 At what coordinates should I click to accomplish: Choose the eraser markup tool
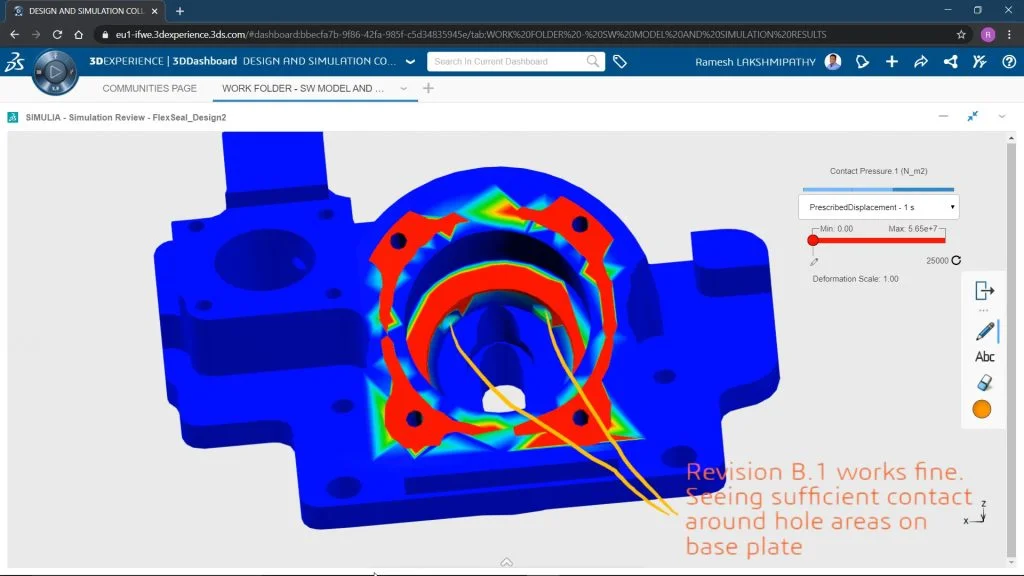point(984,383)
